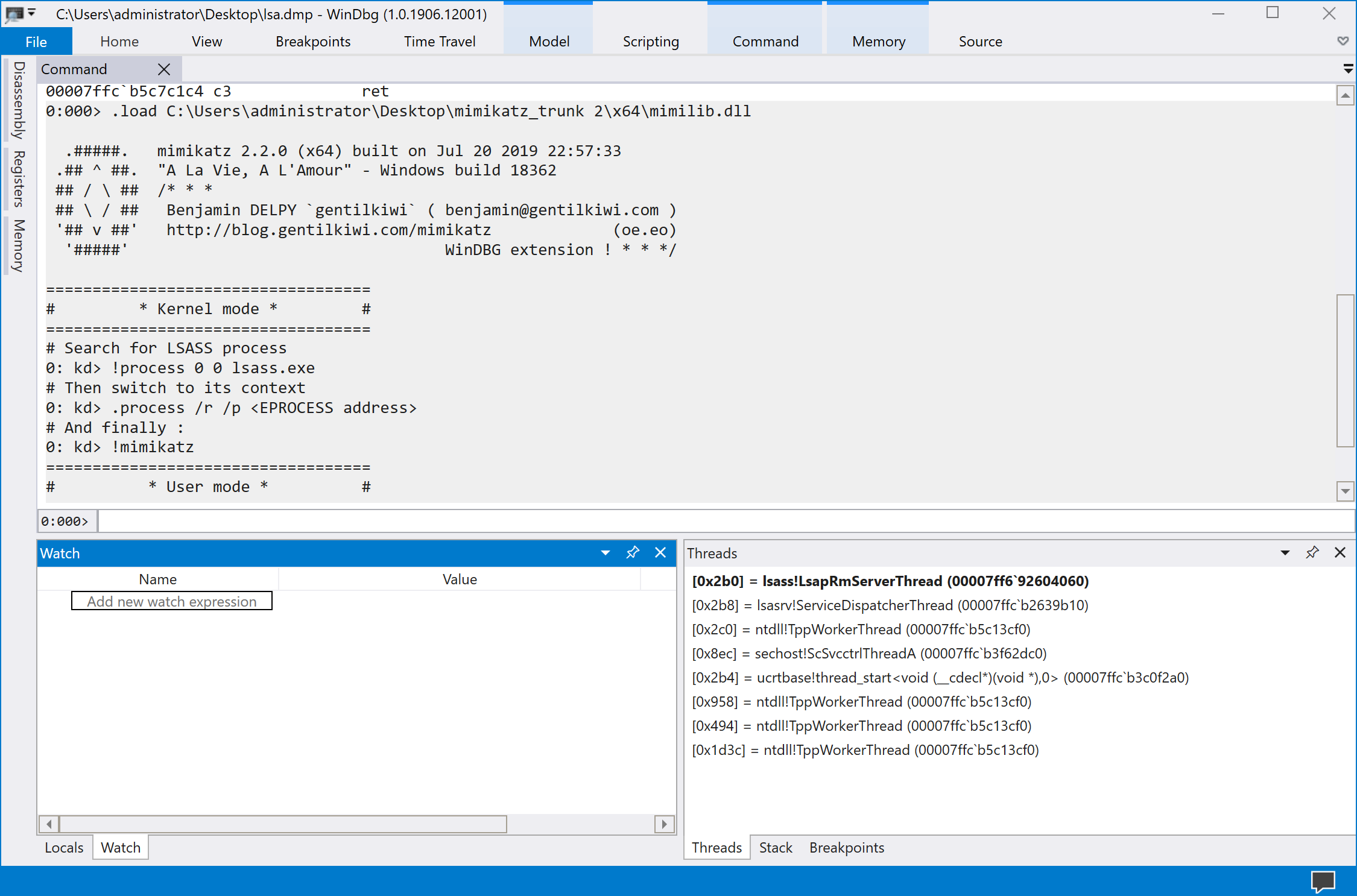Pin the Watch panel

coord(632,552)
